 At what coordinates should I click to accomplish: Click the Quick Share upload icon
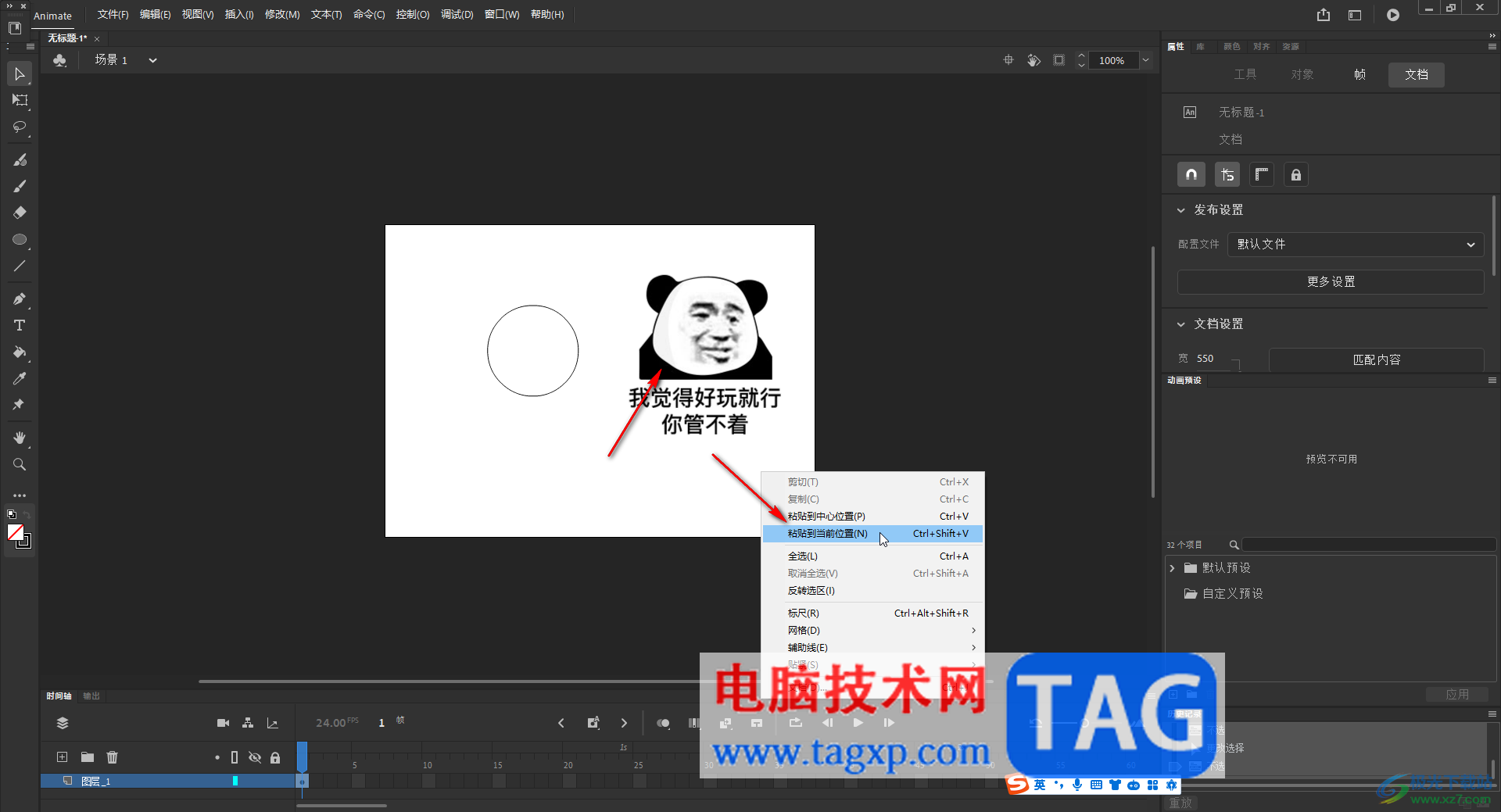[1324, 15]
